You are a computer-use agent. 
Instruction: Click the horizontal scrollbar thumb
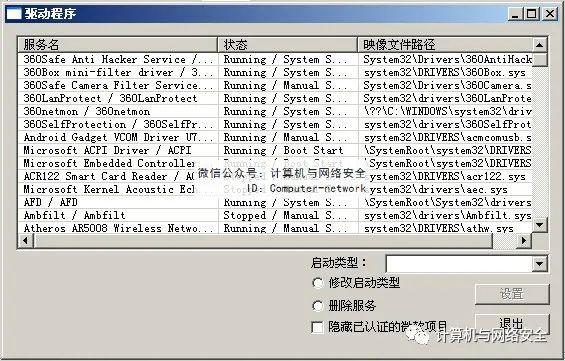263,240
